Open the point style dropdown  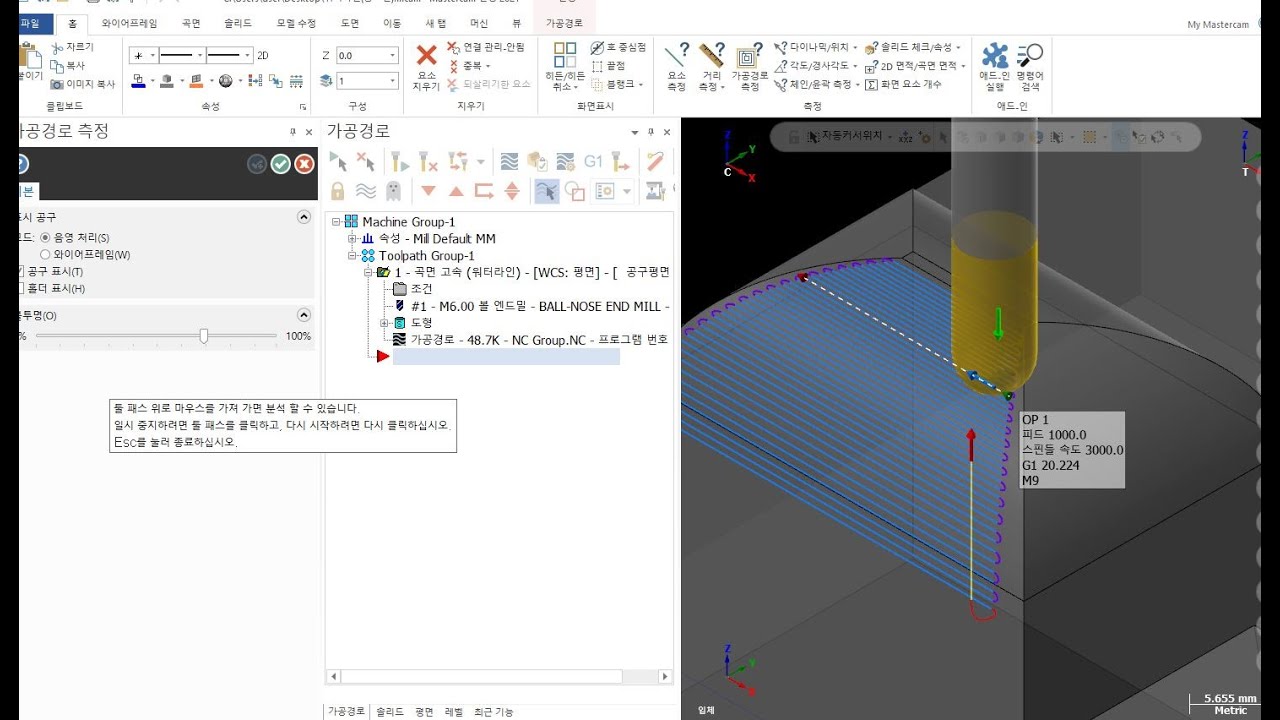click(x=150, y=56)
